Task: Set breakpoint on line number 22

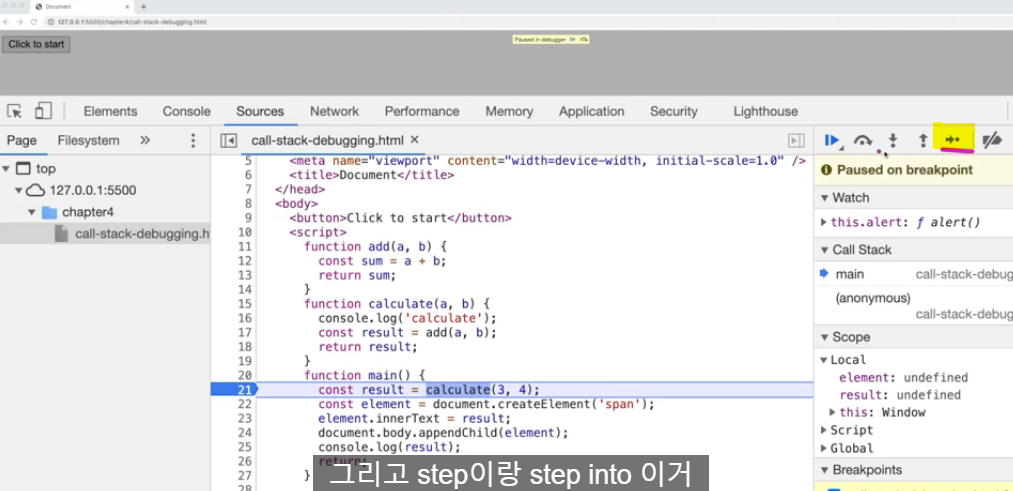Action: (x=245, y=404)
